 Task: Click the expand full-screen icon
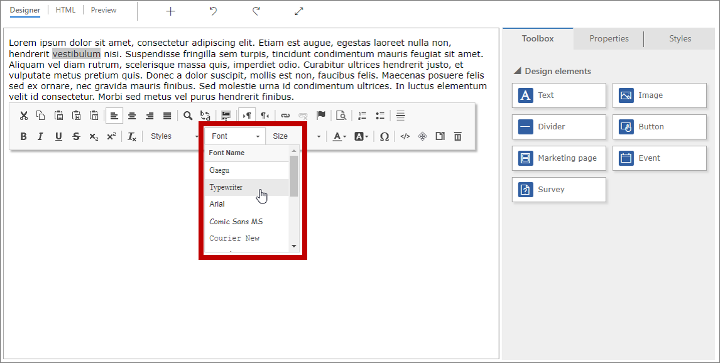(299, 11)
